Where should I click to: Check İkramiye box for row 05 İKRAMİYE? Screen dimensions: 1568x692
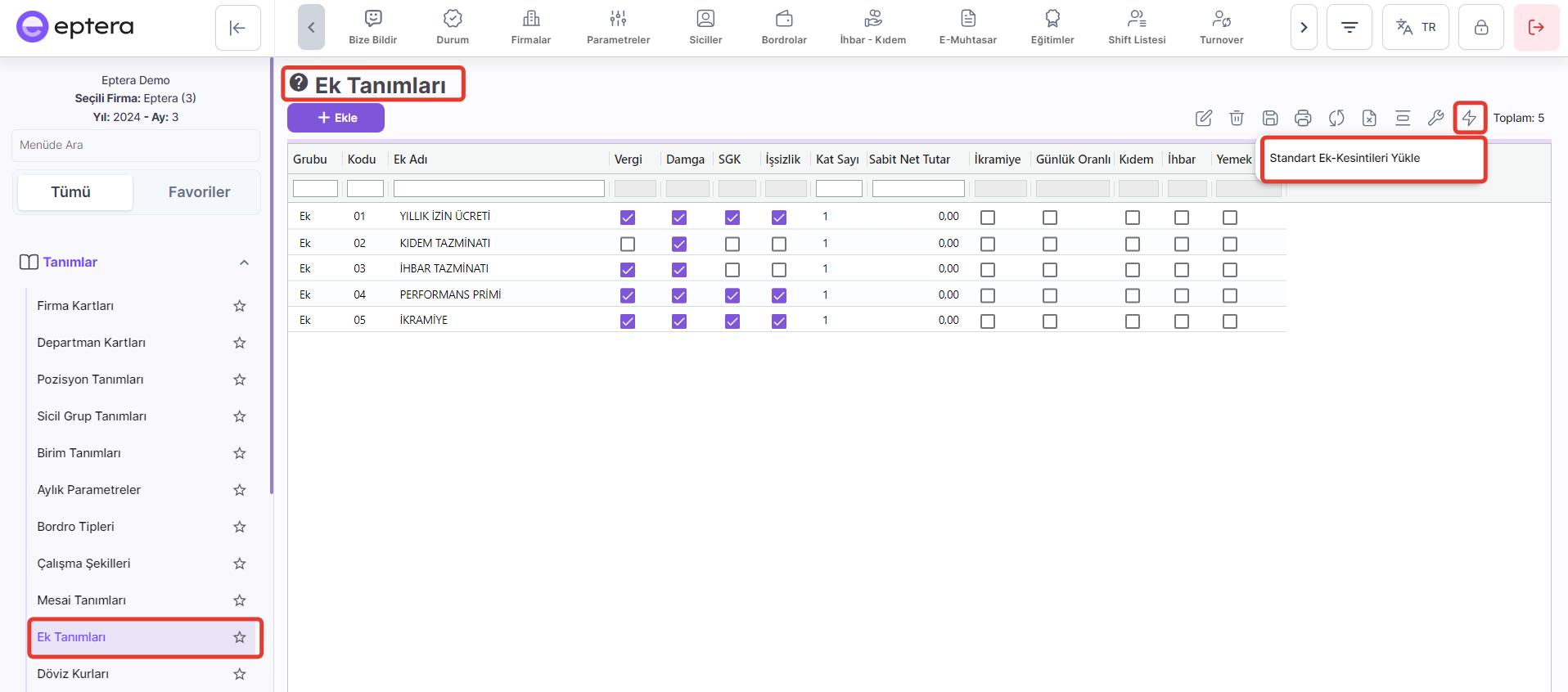tap(988, 321)
